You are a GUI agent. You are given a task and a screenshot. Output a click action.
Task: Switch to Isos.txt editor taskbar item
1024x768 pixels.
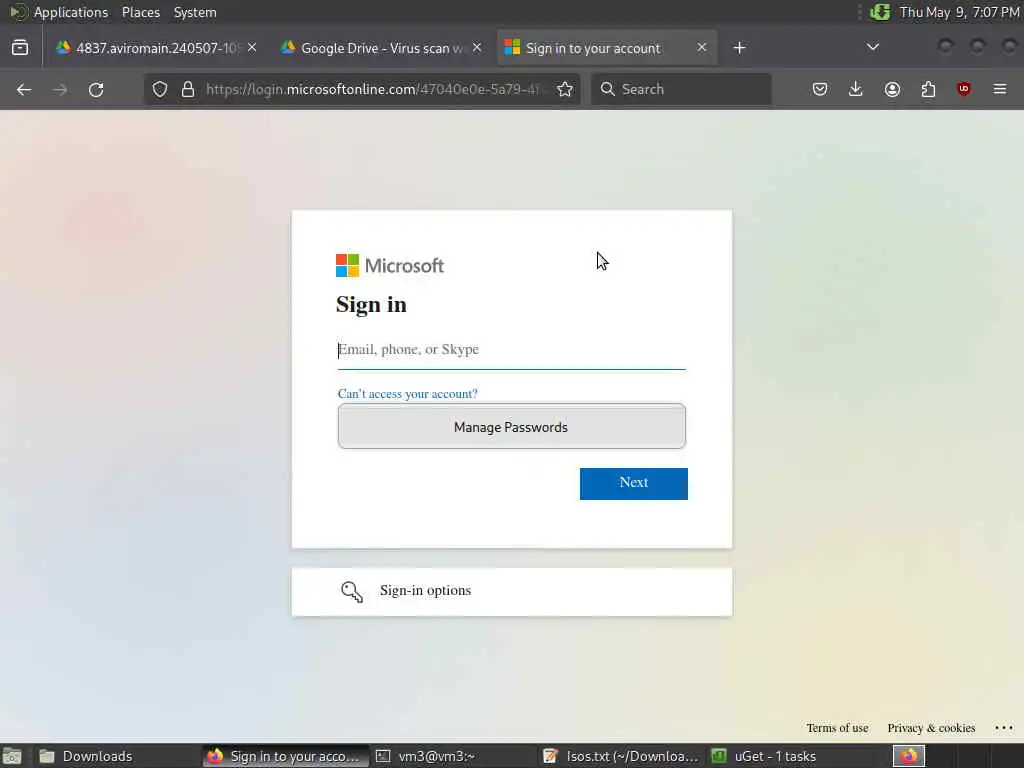pyautogui.click(x=621, y=756)
